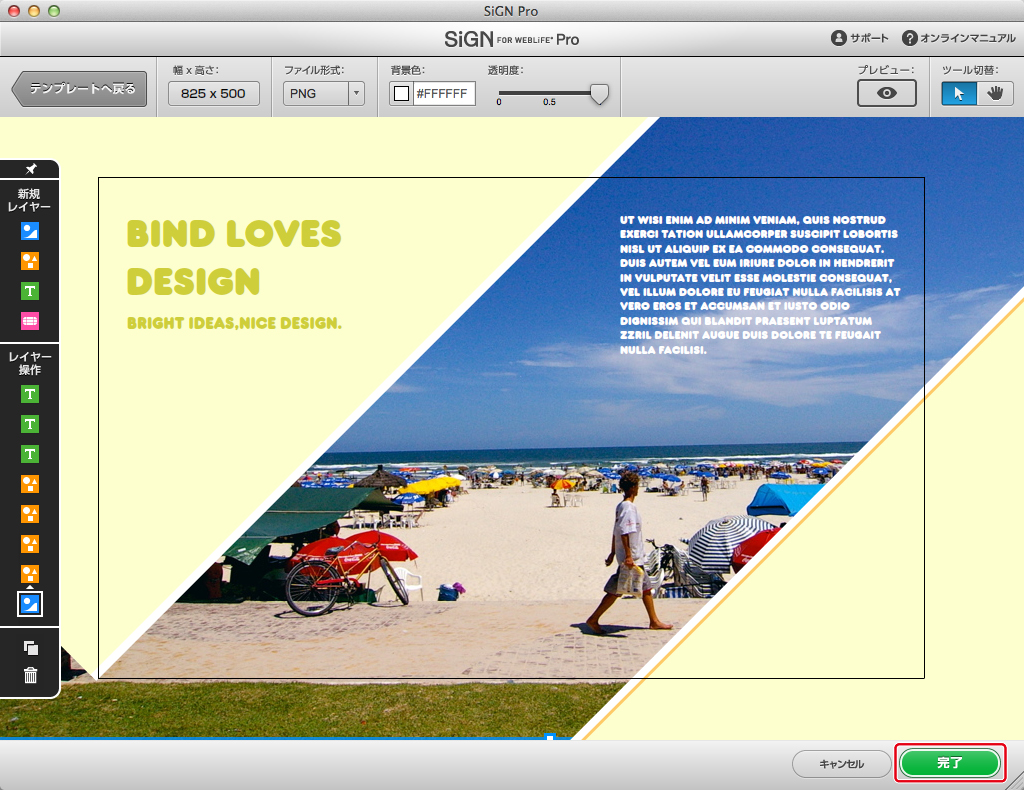Viewport: 1024px width, 790px height.
Task: Open the background color swatch
Action: [402, 93]
